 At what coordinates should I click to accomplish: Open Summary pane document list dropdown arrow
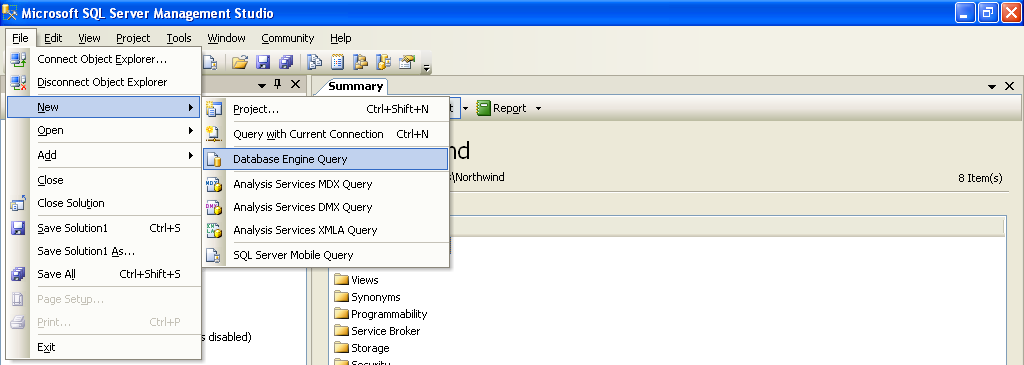click(x=992, y=86)
